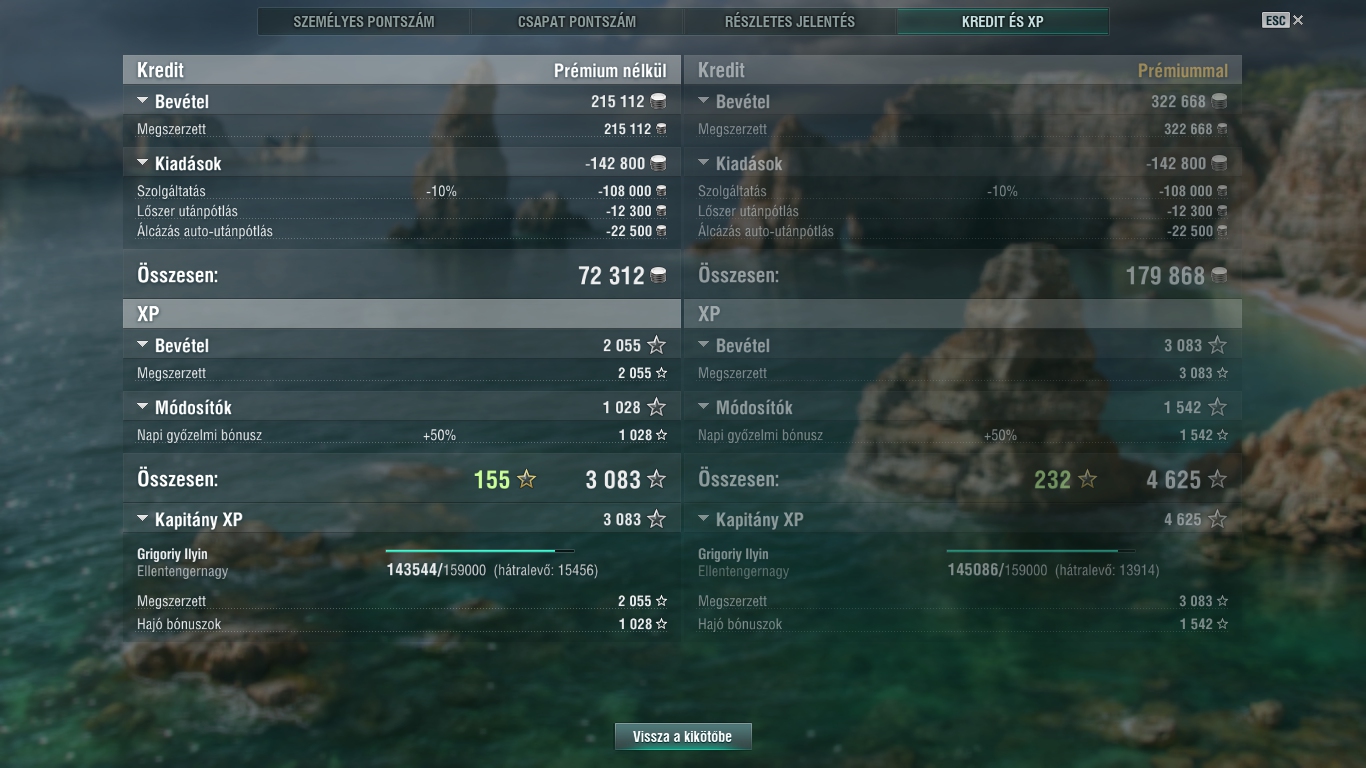Click the star icon next to 3 083 Összesen

point(656,480)
